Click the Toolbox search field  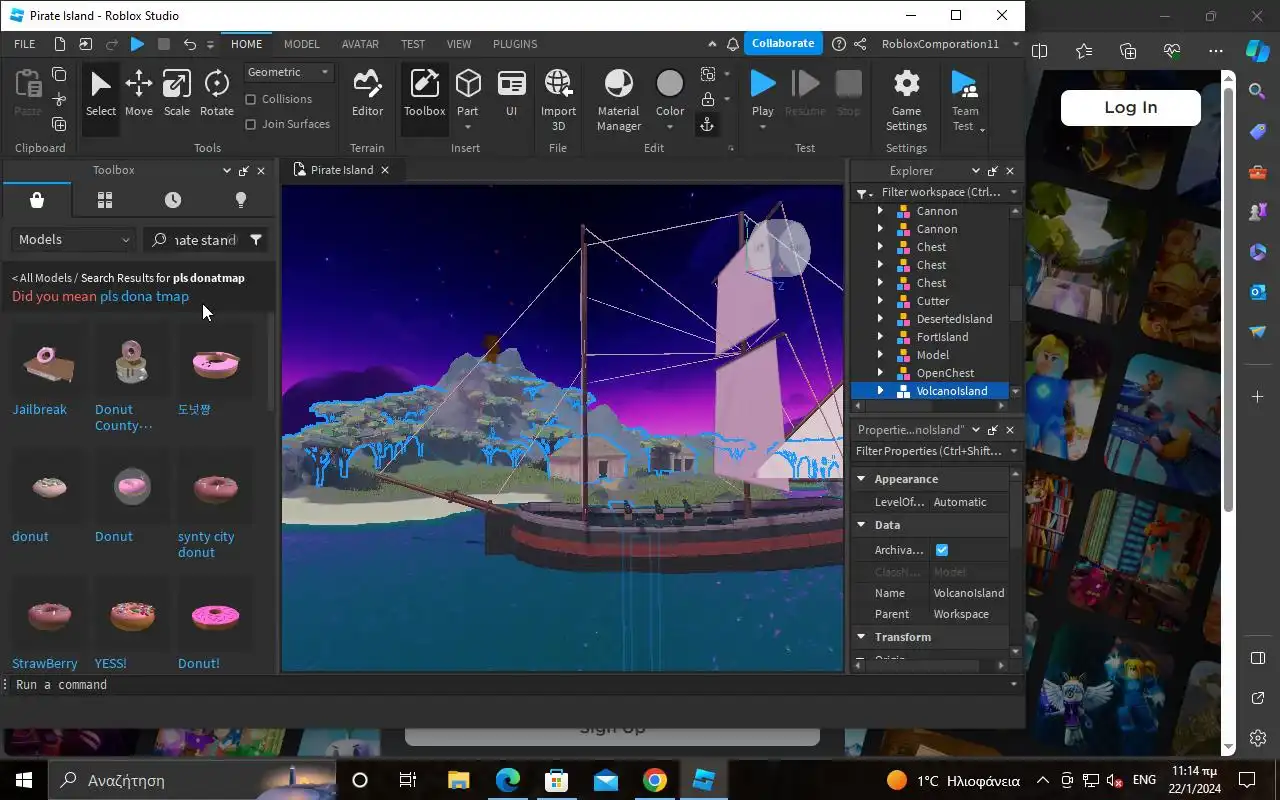tap(204, 240)
